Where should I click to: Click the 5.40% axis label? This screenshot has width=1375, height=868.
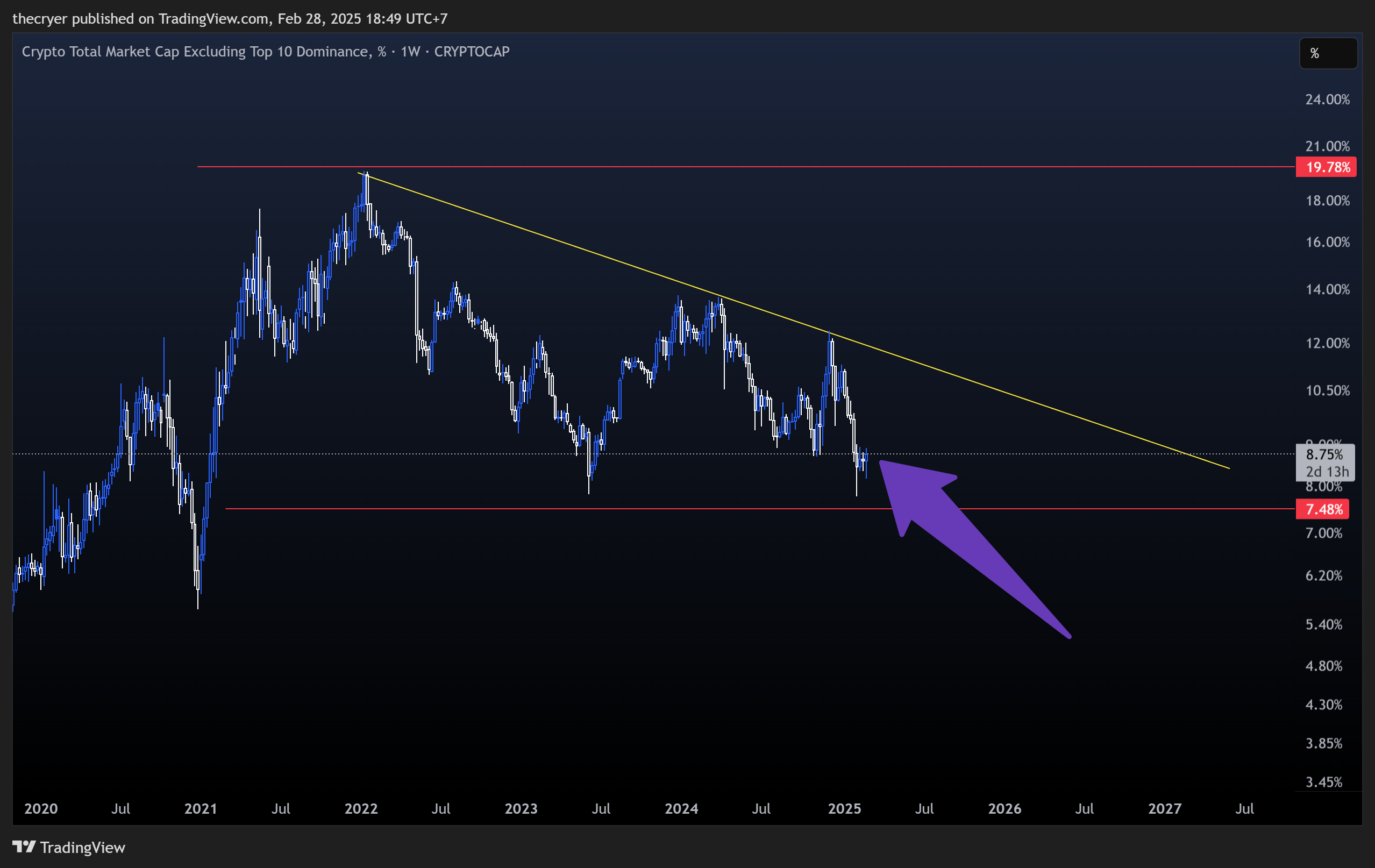tap(1324, 625)
